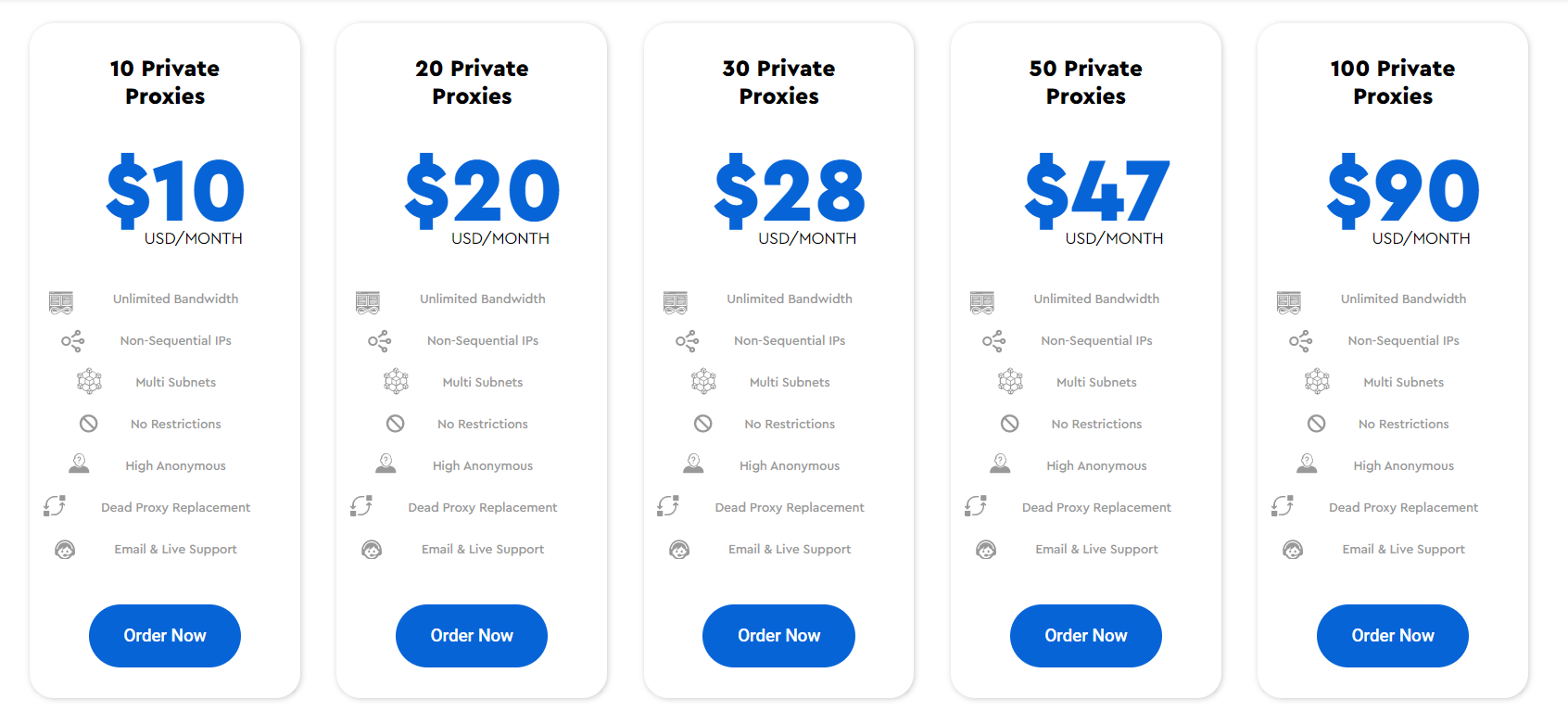Click the $90 price in 100 Proxies plan

(x=1403, y=192)
